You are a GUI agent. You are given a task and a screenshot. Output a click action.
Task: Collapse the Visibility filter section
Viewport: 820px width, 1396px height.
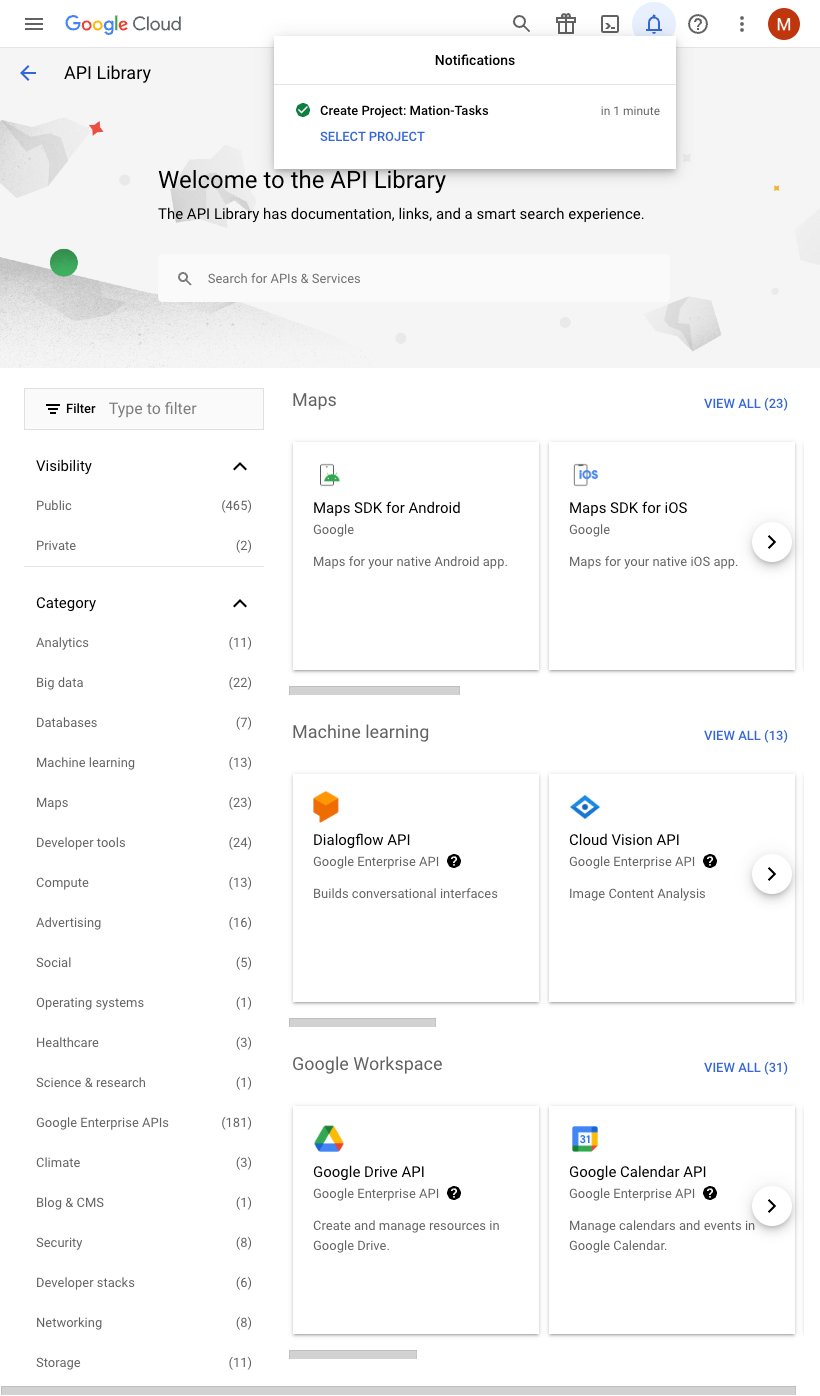[x=240, y=466]
